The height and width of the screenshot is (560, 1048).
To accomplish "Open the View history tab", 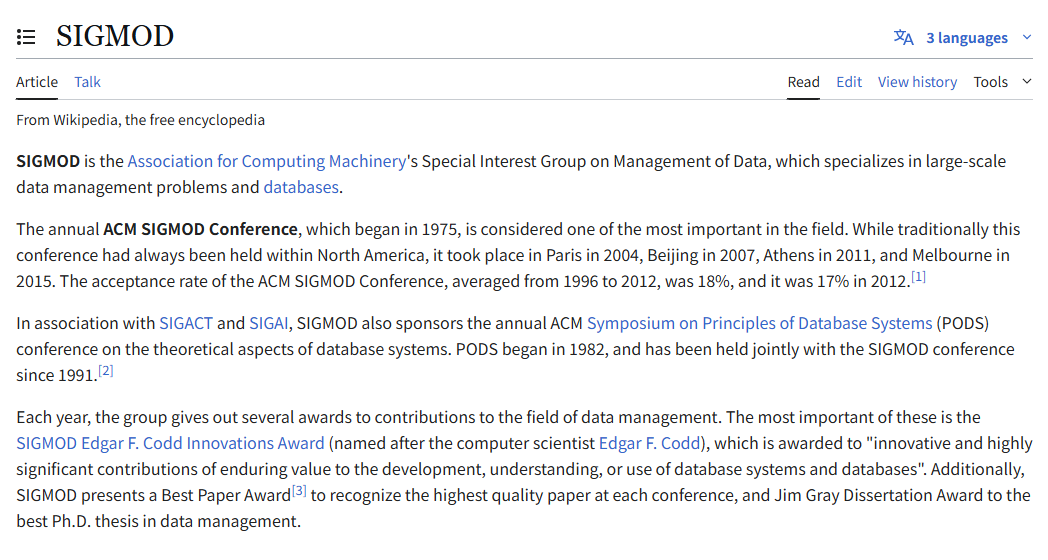I will click(x=917, y=82).
